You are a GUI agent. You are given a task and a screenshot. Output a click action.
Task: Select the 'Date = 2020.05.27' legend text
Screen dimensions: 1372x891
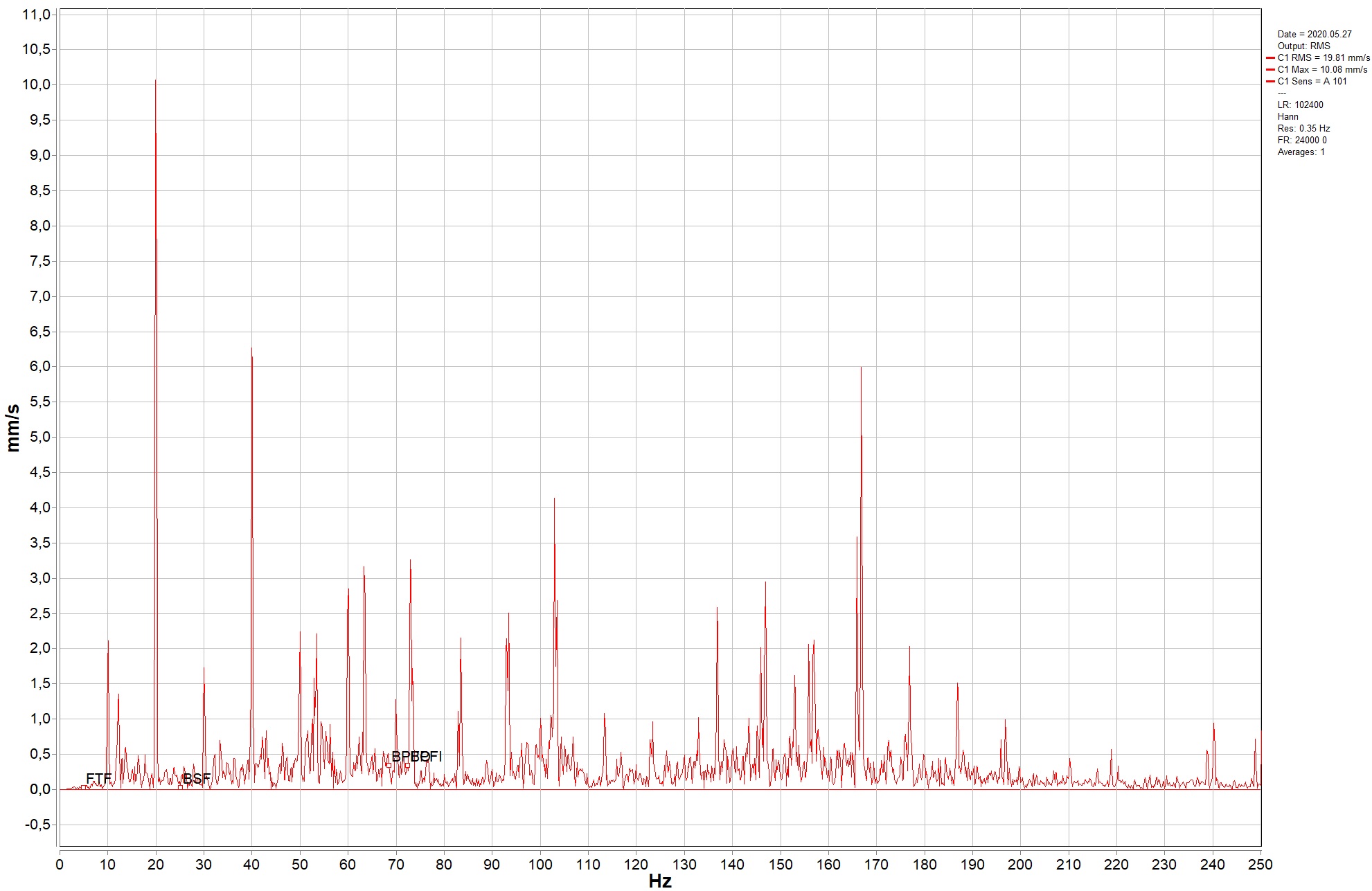[x=1315, y=34]
